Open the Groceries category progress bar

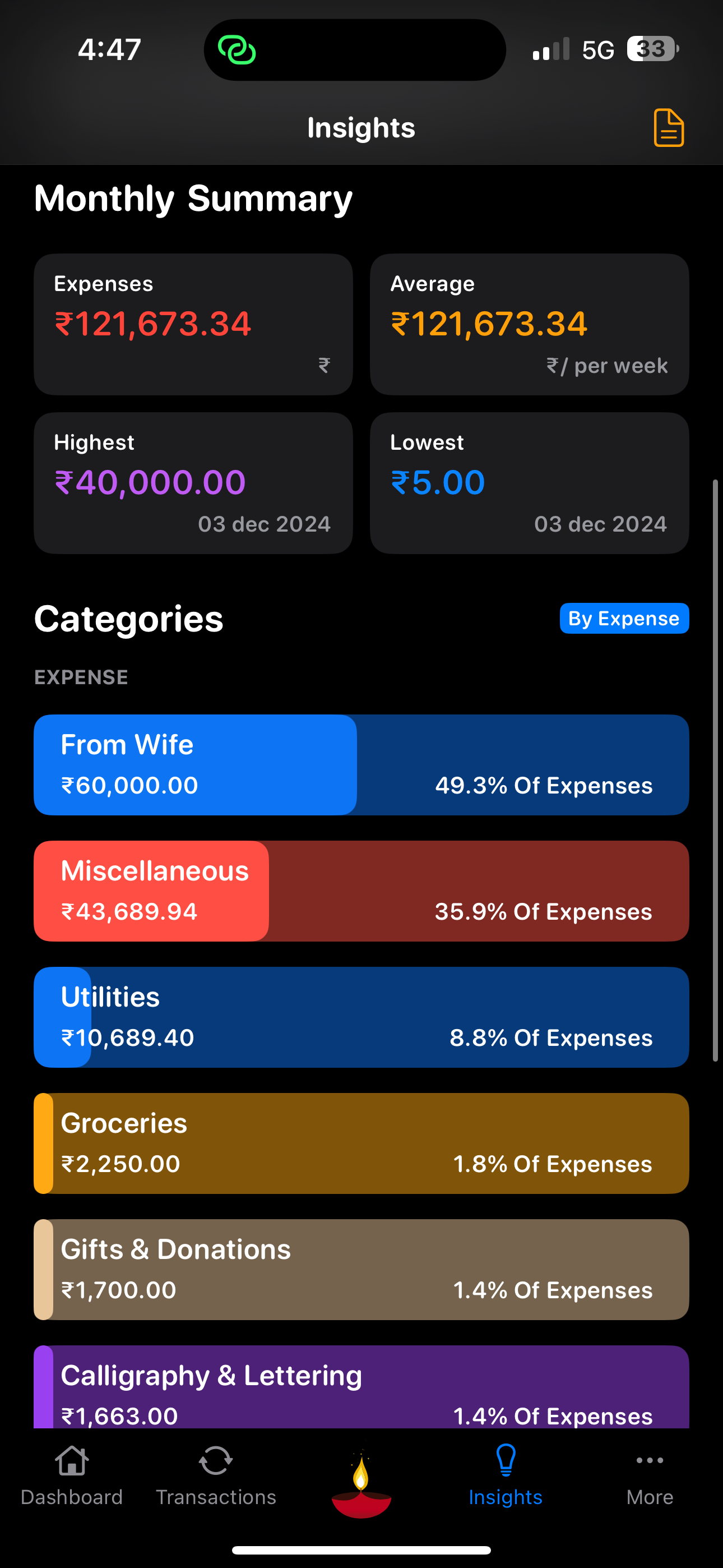pyautogui.click(x=361, y=1143)
